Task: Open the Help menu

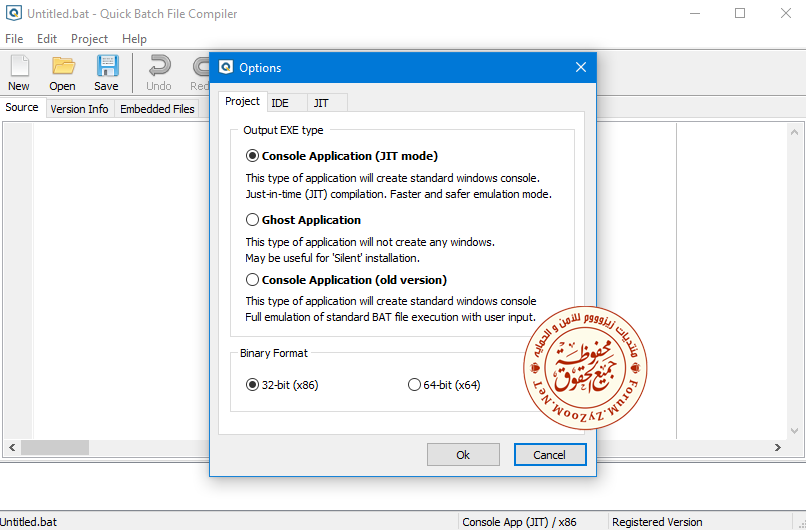Action: (134, 39)
